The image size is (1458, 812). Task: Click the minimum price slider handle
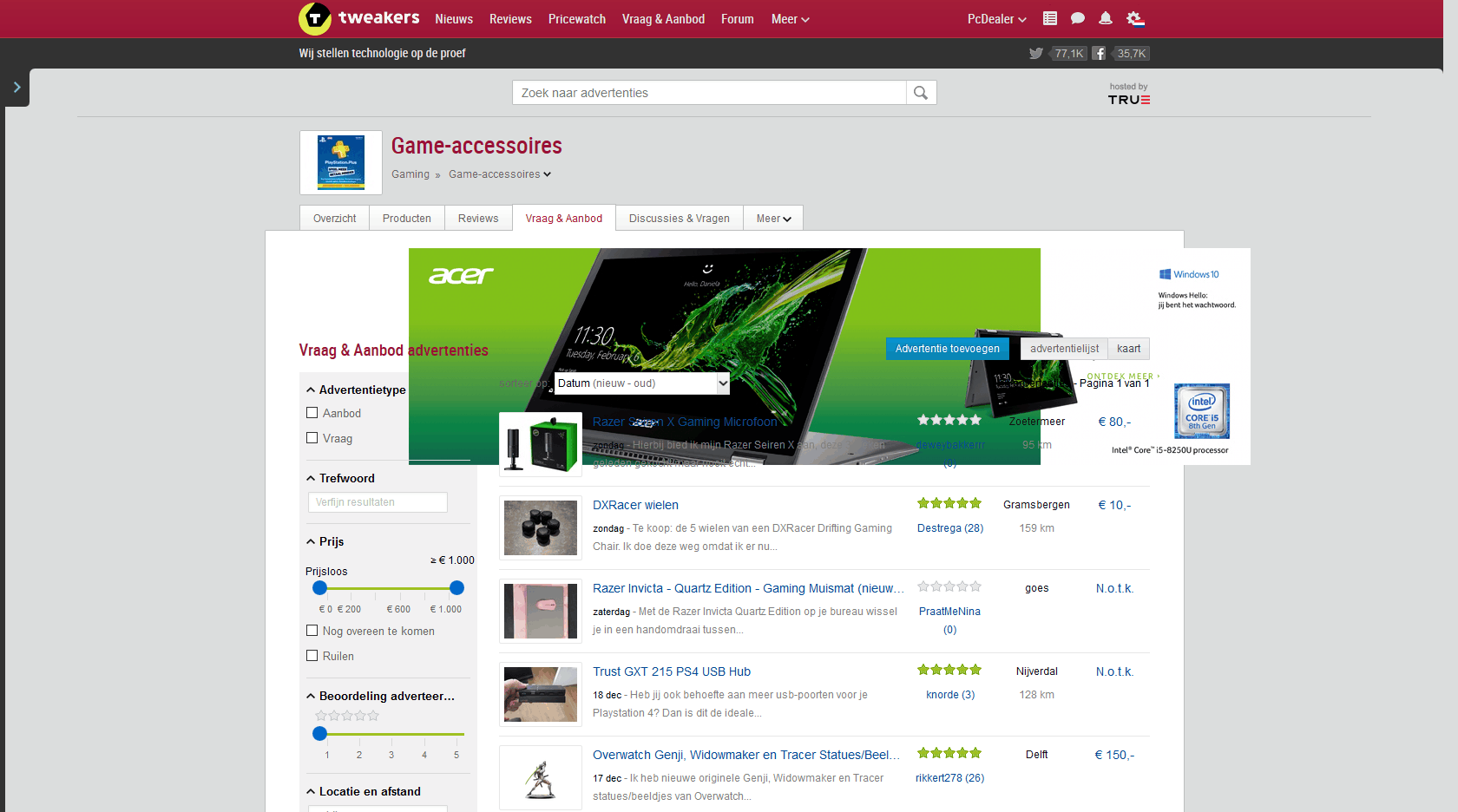pos(320,588)
